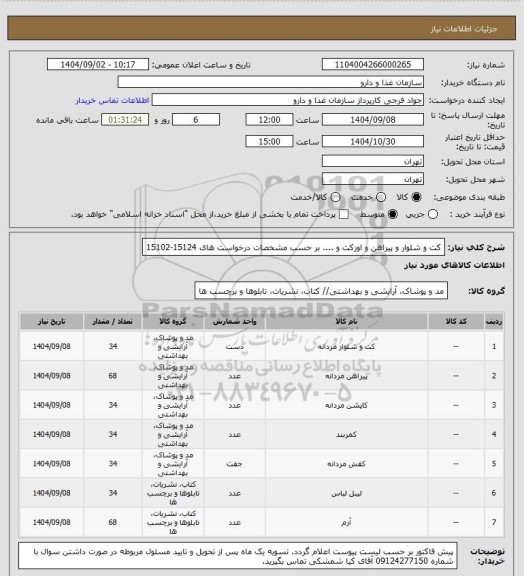Screen dimensions: 524x576
Task: Click the پیراهن مردانه item name
Action: (x=346, y=376)
